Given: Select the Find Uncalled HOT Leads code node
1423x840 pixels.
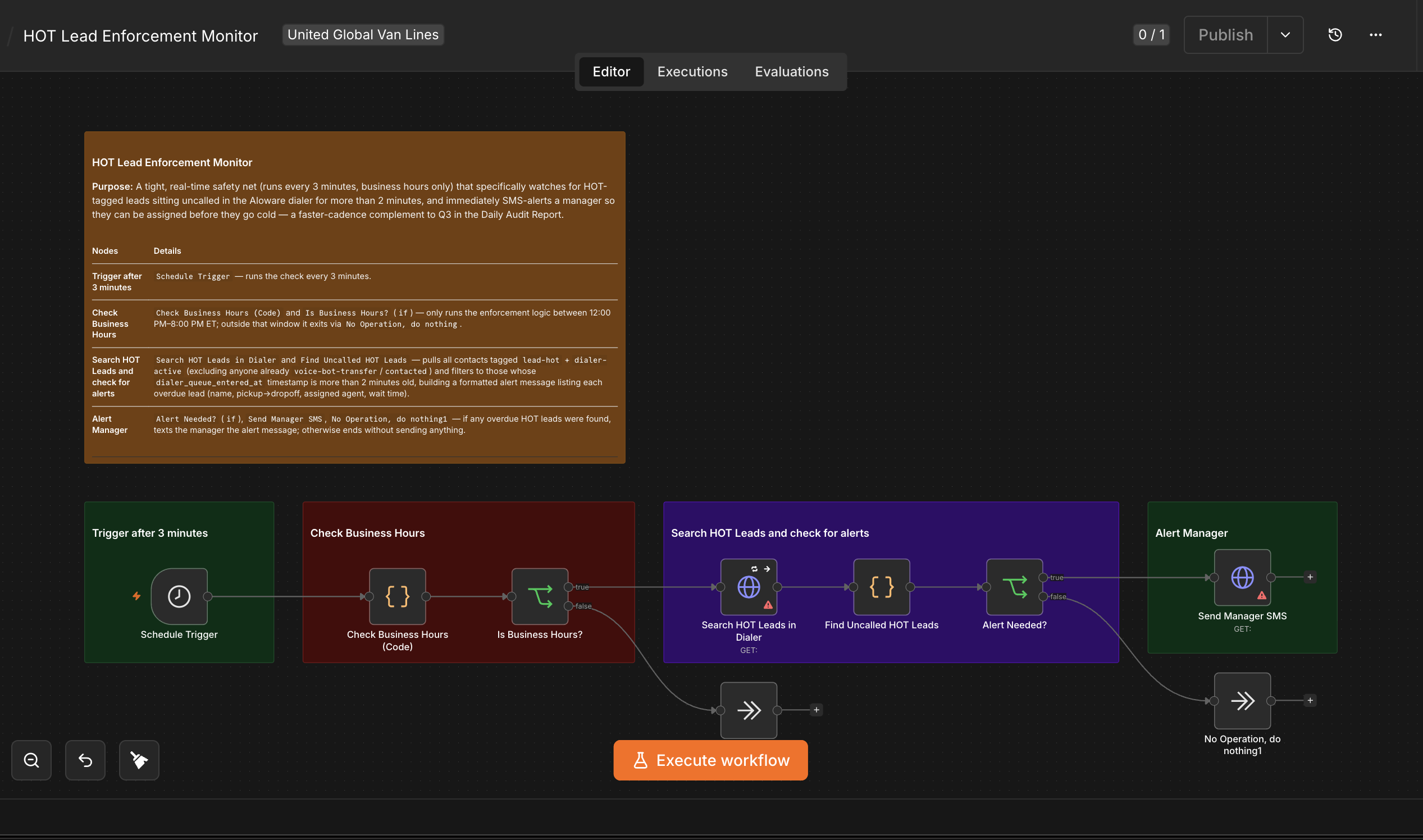Looking at the screenshot, I should coord(881,587).
